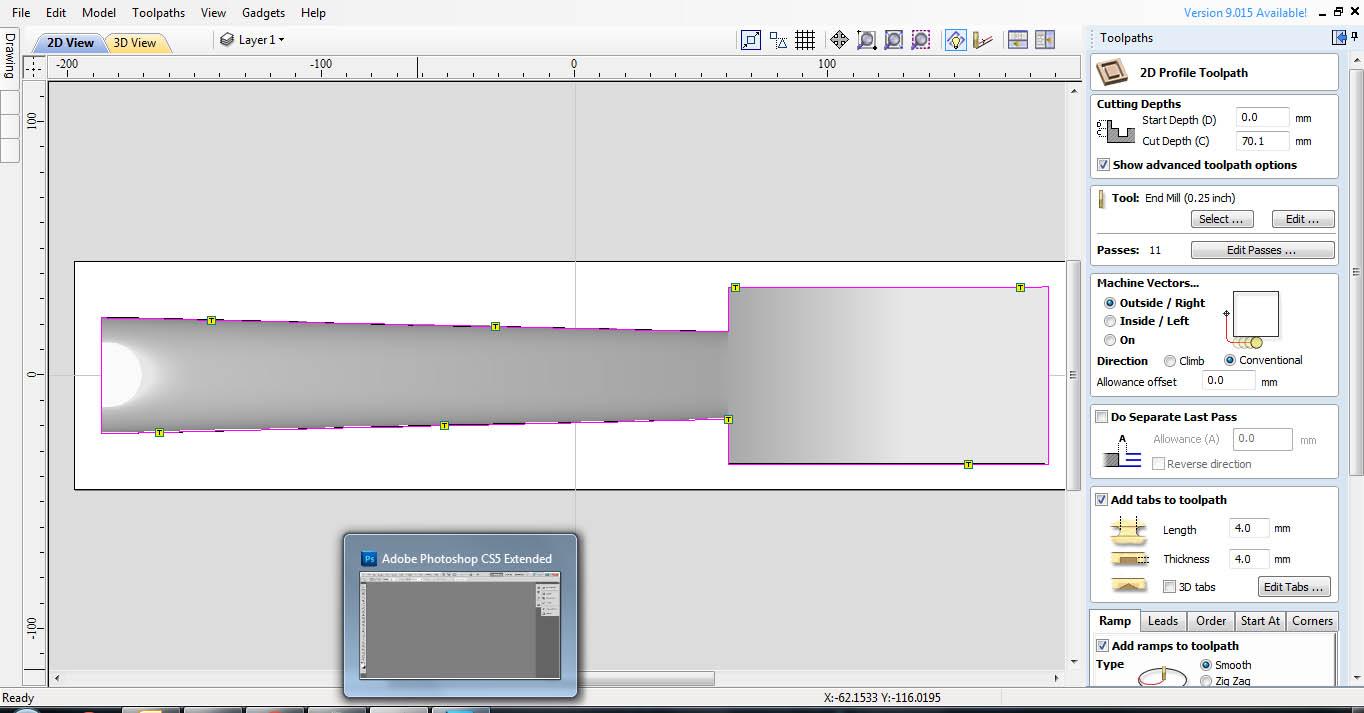
Task: Open the Edit menu
Action: [56, 13]
